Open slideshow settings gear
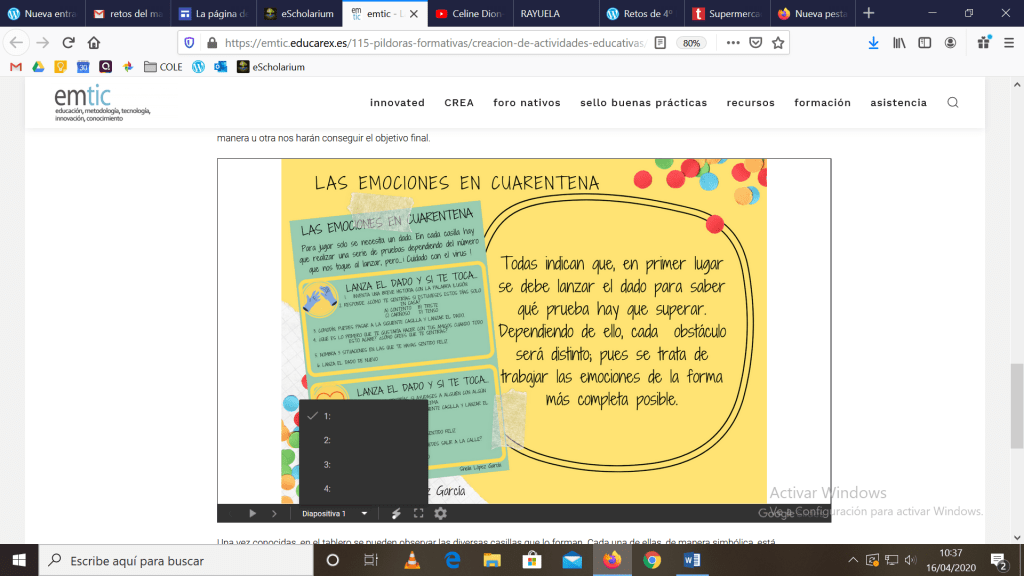This screenshot has height=576, width=1024. 440,513
